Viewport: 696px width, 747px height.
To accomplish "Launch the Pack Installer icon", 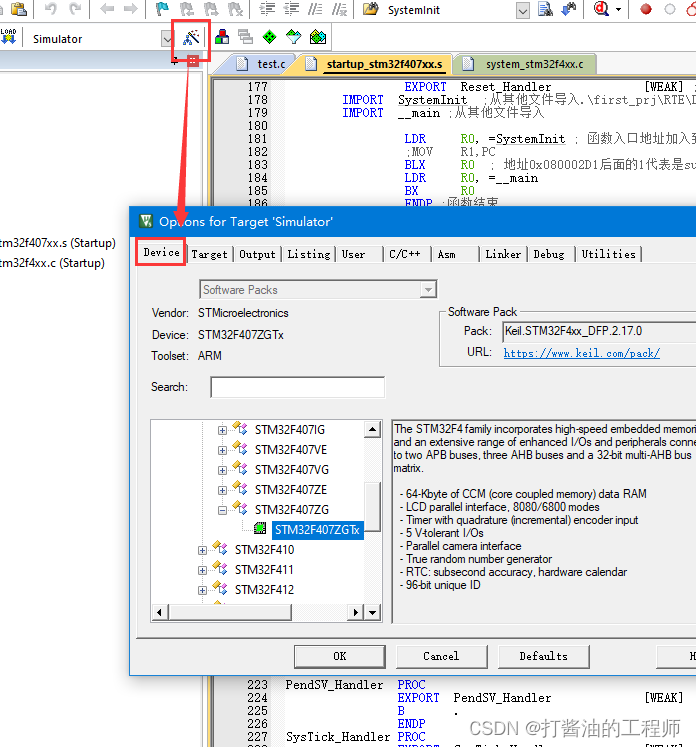I will 318,37.
